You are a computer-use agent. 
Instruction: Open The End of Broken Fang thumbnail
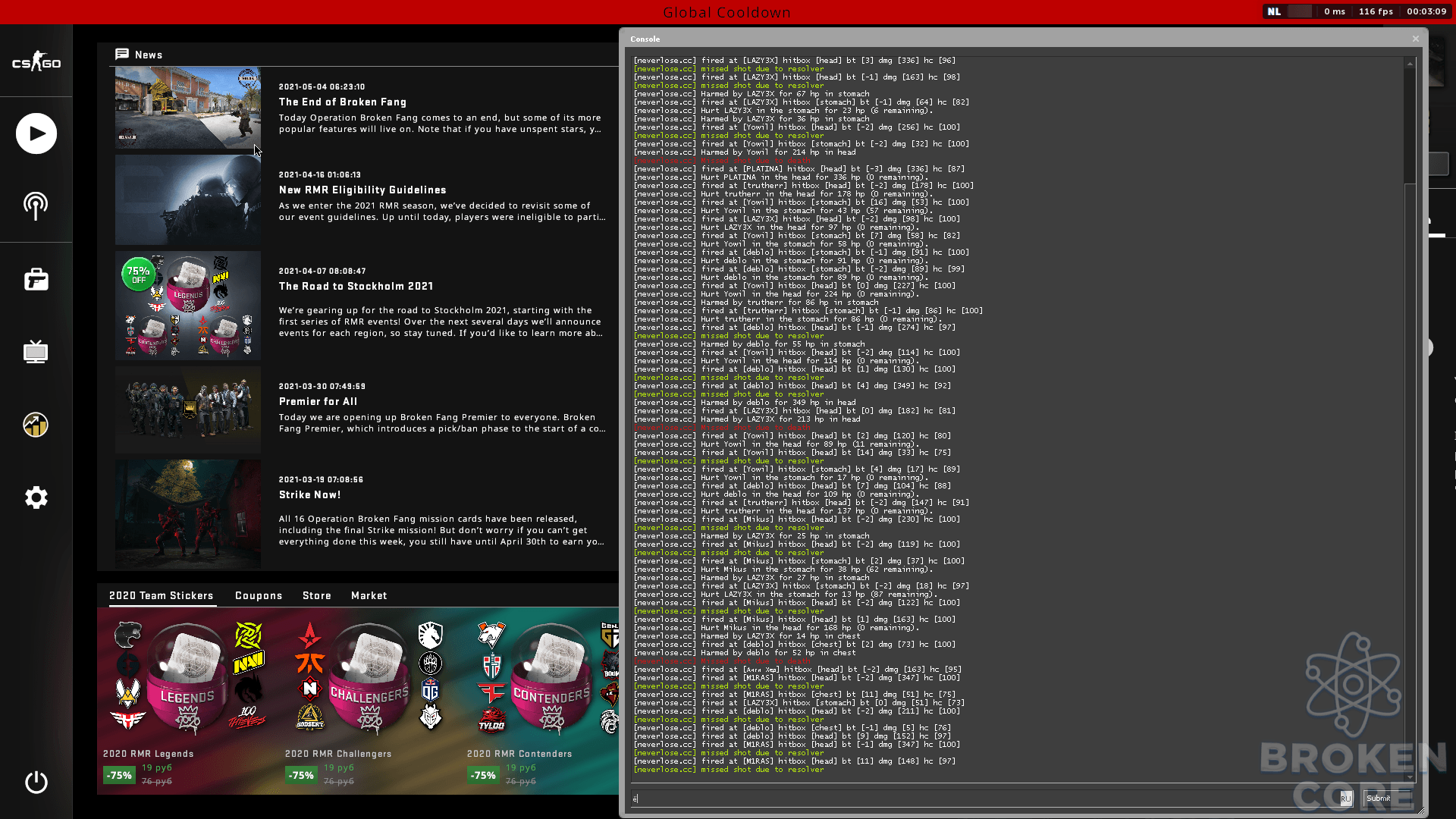point(188,107)
